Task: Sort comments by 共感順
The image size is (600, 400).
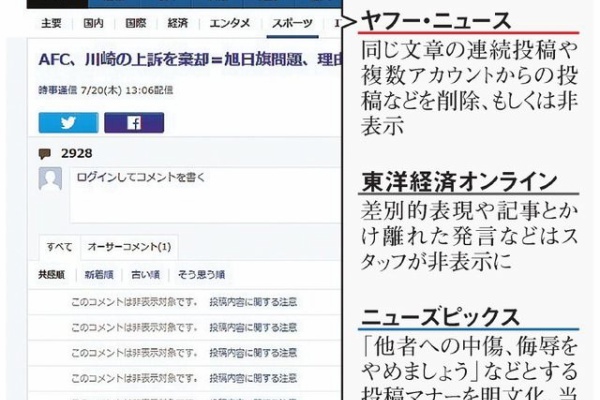Action: pyautogui.click(x=52, y=273)
